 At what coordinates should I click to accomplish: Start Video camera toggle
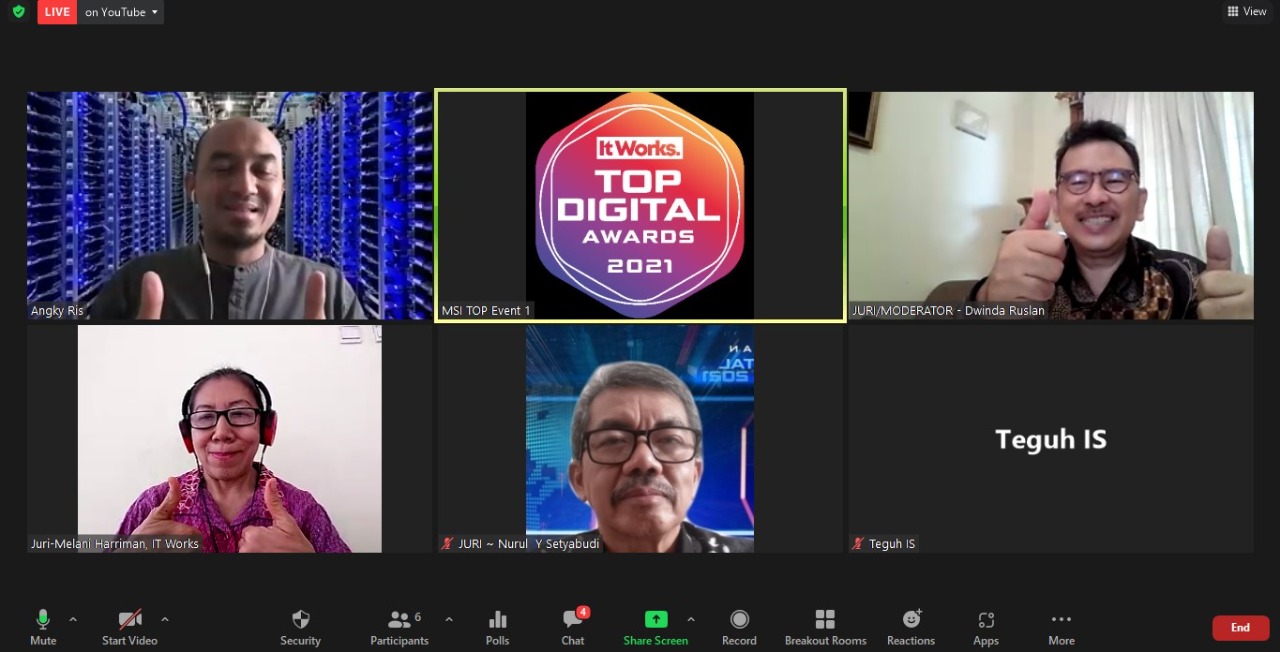point(130,627)
